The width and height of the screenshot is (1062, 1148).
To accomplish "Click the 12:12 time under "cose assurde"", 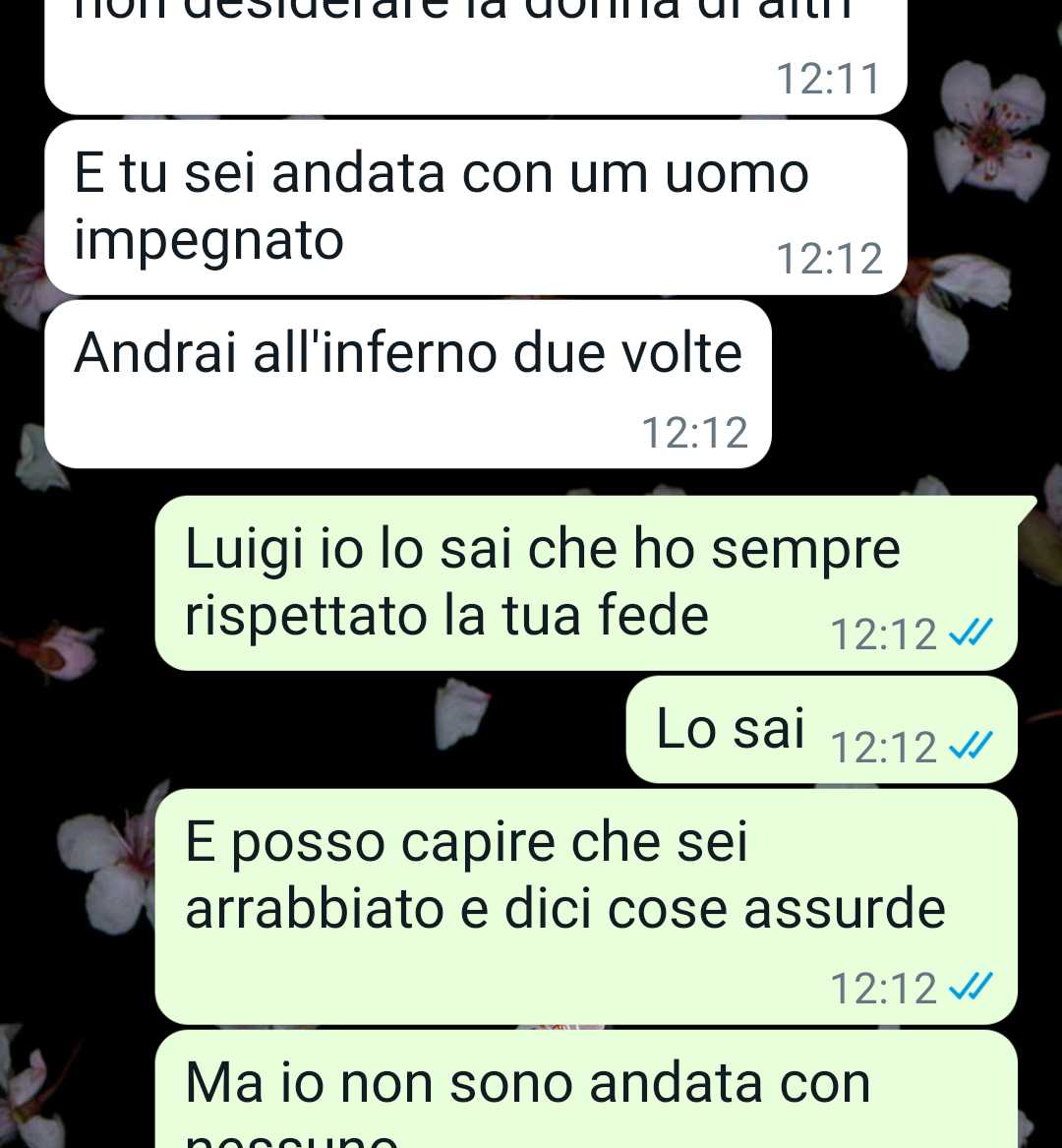I will (883, 989).
